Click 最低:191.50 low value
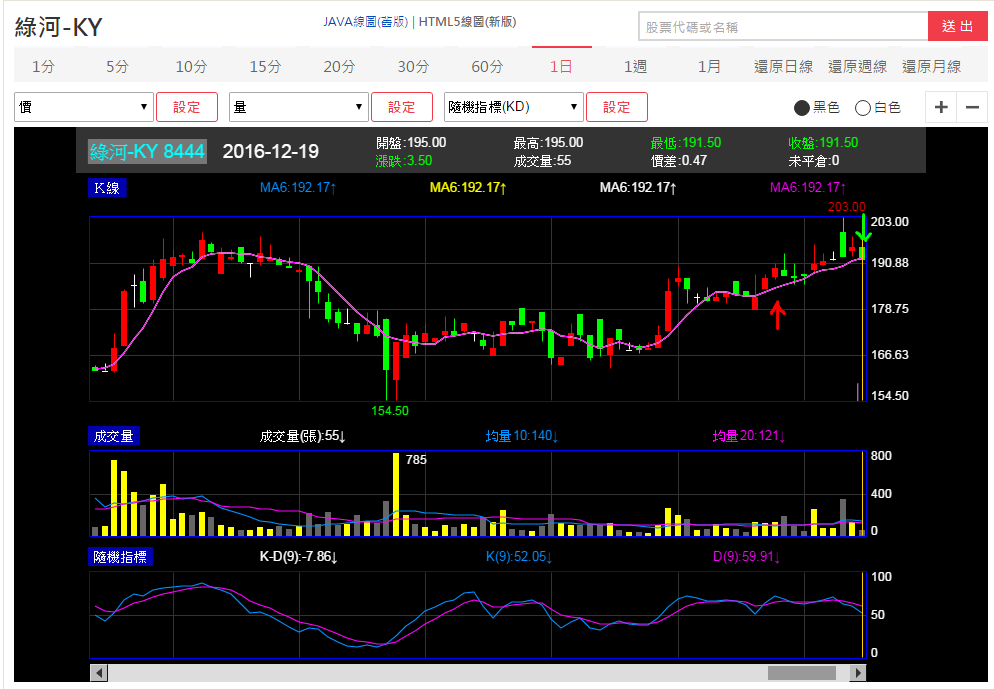Image resolution: width=994 pixels, height=689 pixels. click(x=686, y=143)
